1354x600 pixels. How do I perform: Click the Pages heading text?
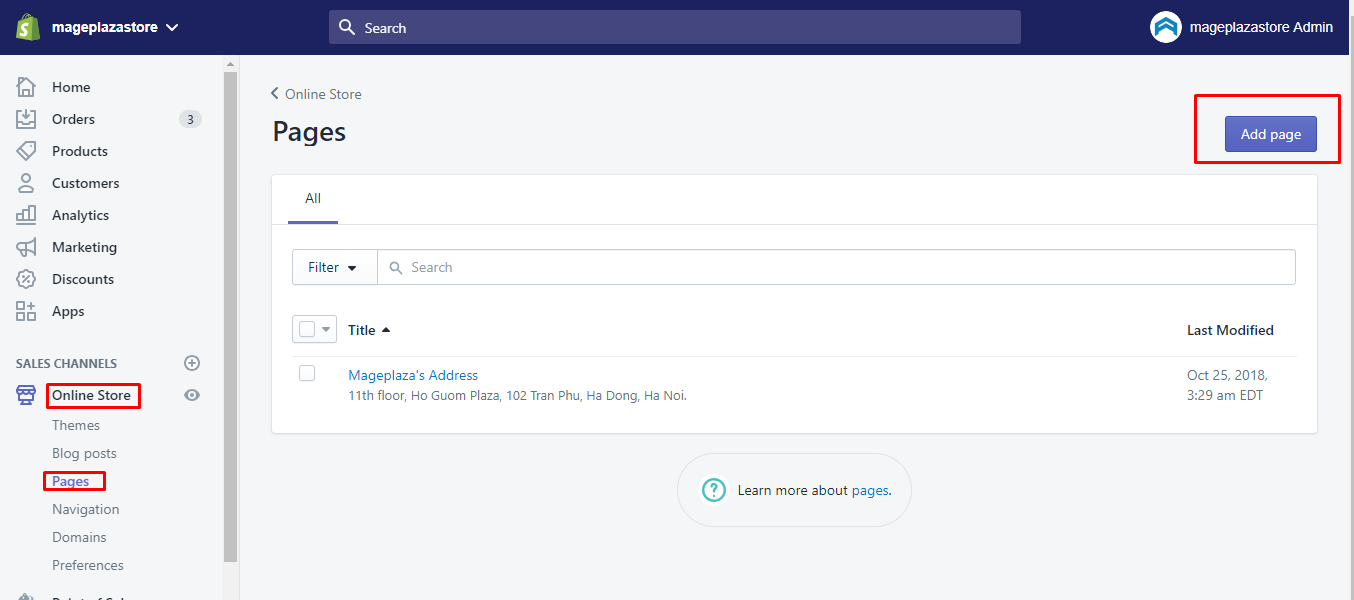[309, 132]
